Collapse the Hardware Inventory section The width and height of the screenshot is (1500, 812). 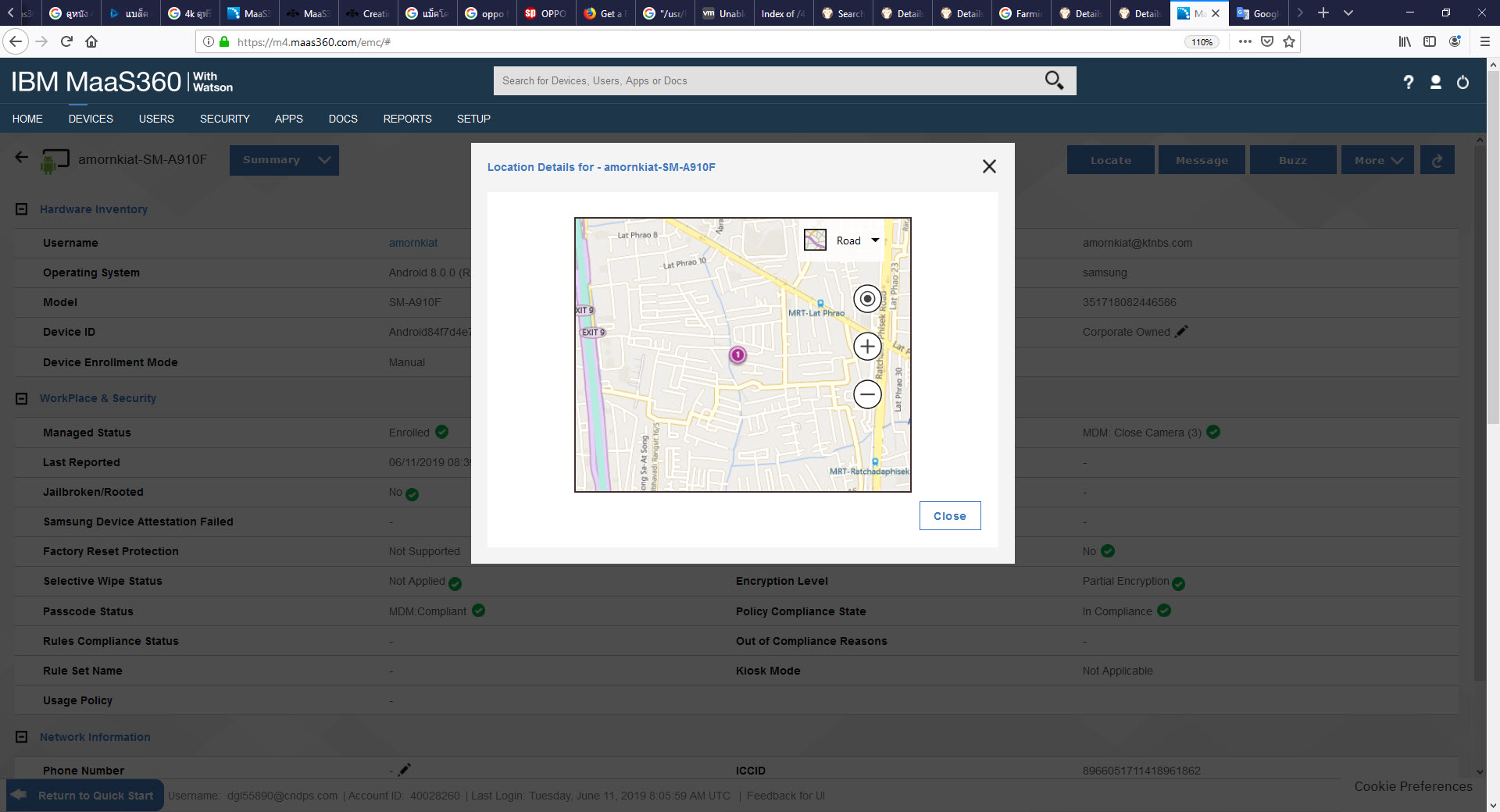(x=22, y=209)
